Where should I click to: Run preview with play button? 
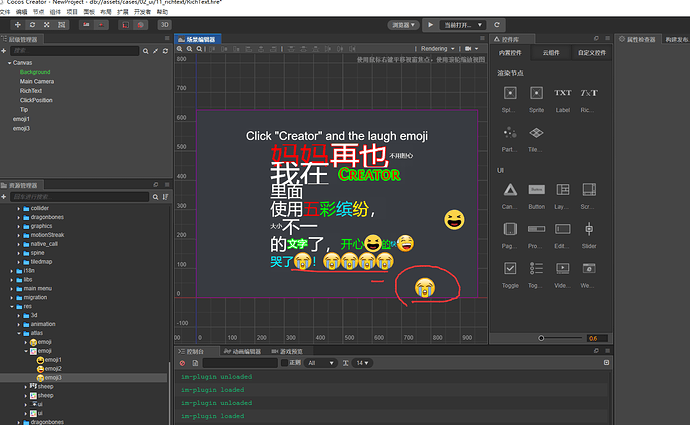click(430, 25)
